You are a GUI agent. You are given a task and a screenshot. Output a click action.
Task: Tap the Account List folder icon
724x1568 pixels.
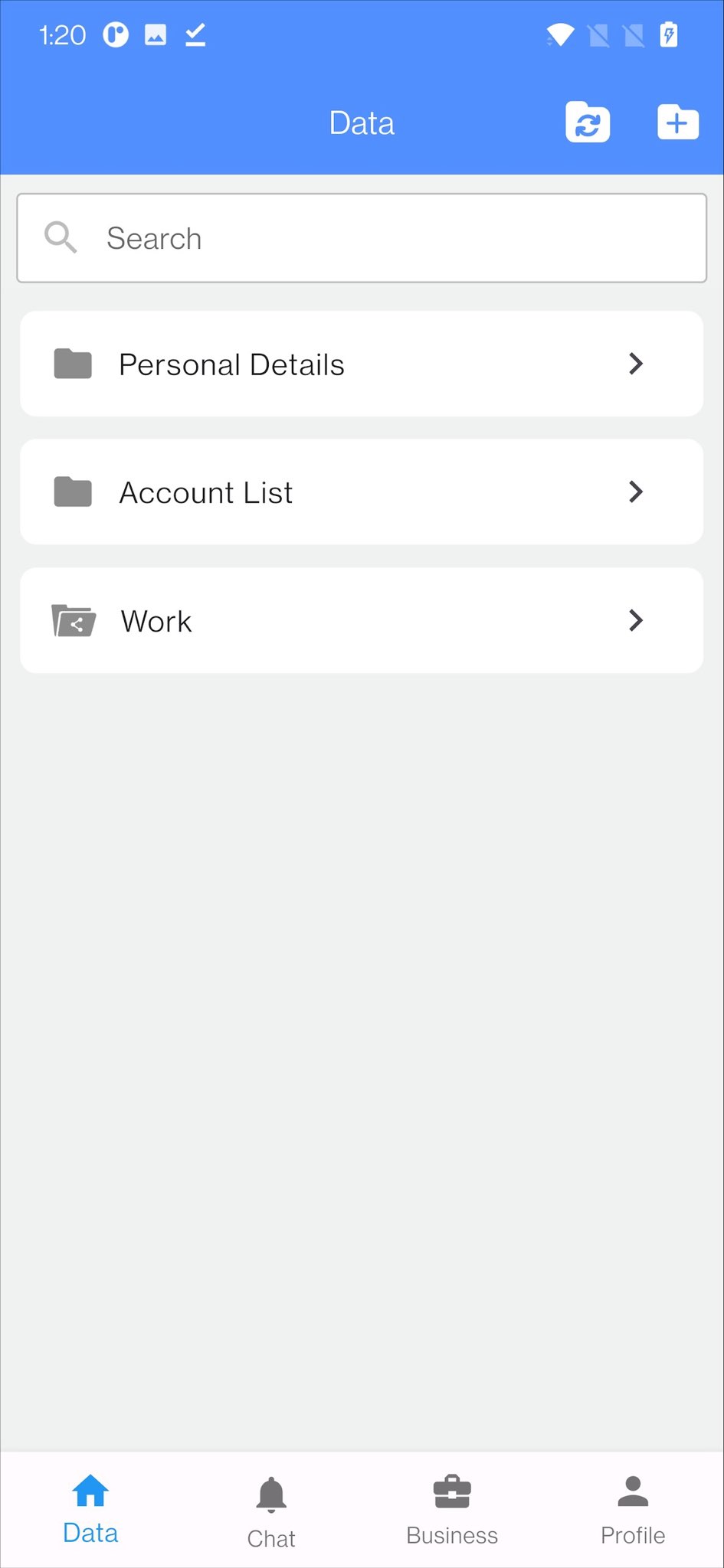(x=73, y=492)
